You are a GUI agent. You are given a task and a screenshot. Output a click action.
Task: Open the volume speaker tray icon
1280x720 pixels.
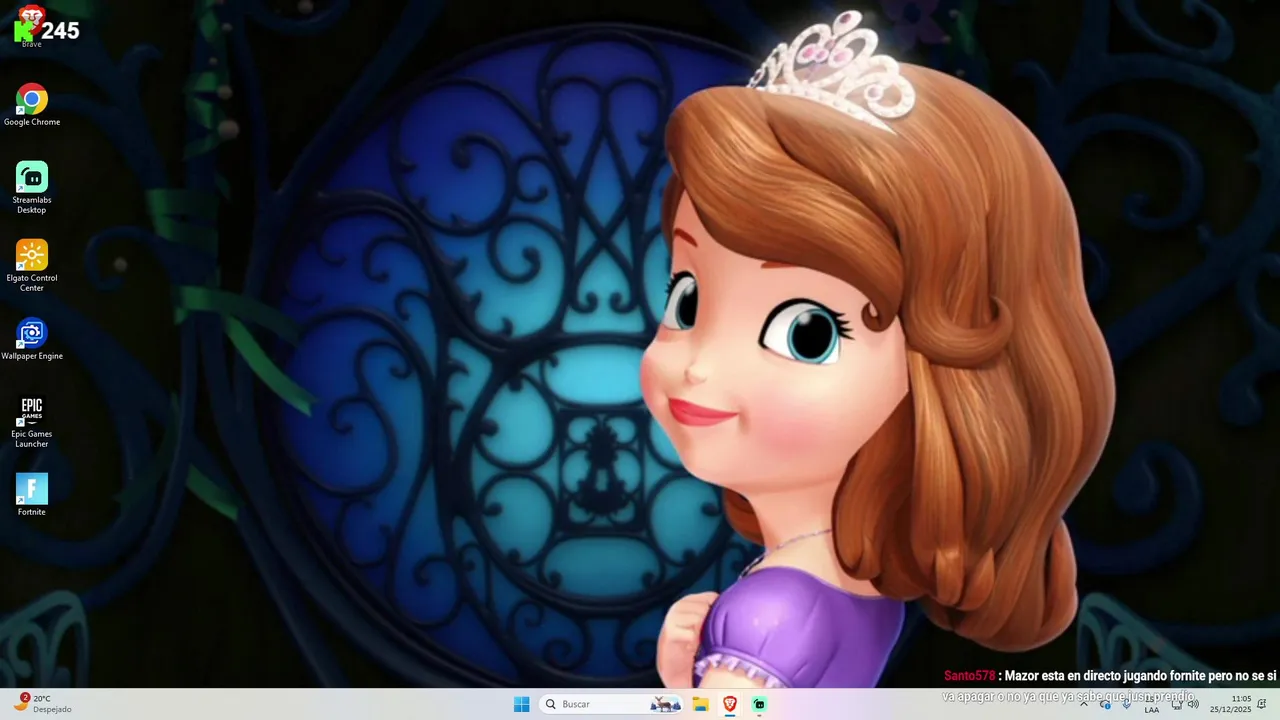[1193, 704]
